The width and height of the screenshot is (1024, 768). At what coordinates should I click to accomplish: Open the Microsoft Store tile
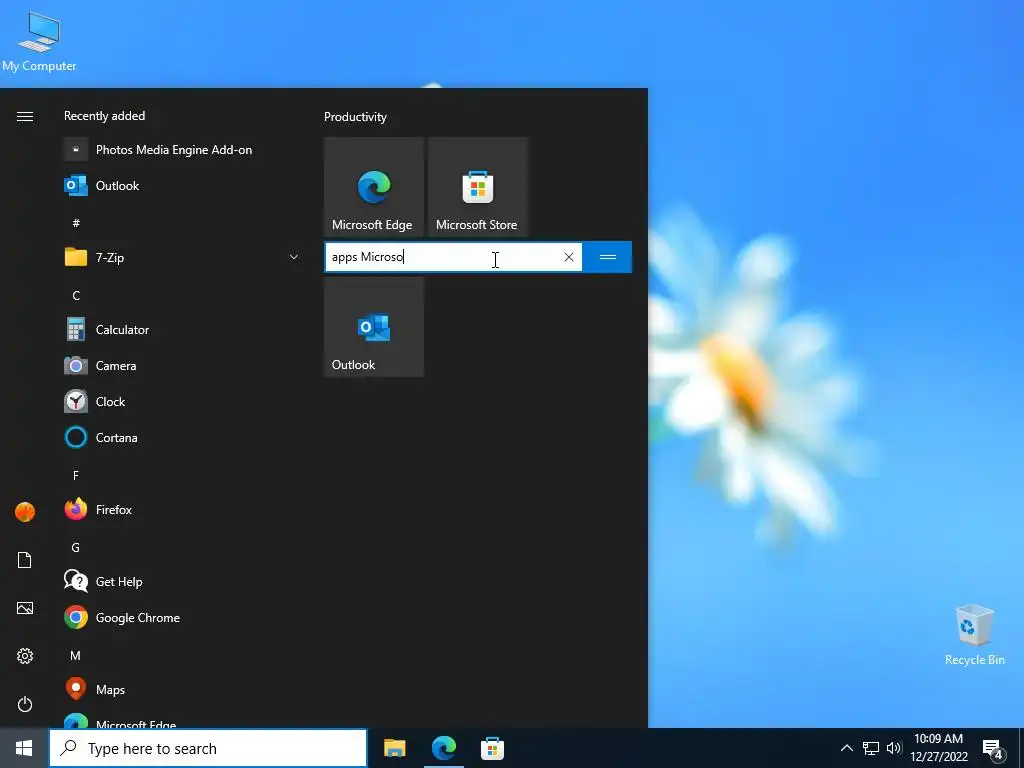point(477,187)
